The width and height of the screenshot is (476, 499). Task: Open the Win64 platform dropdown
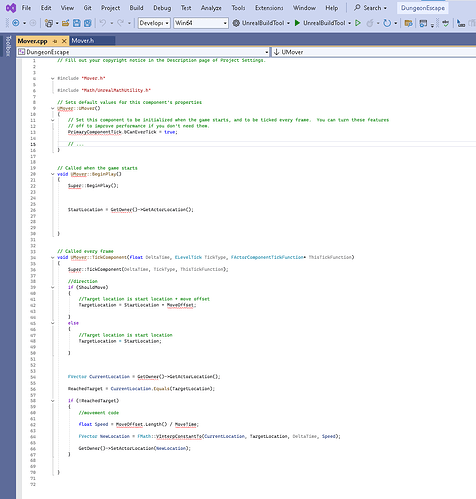pyautogui.click(x=201, y=23)
